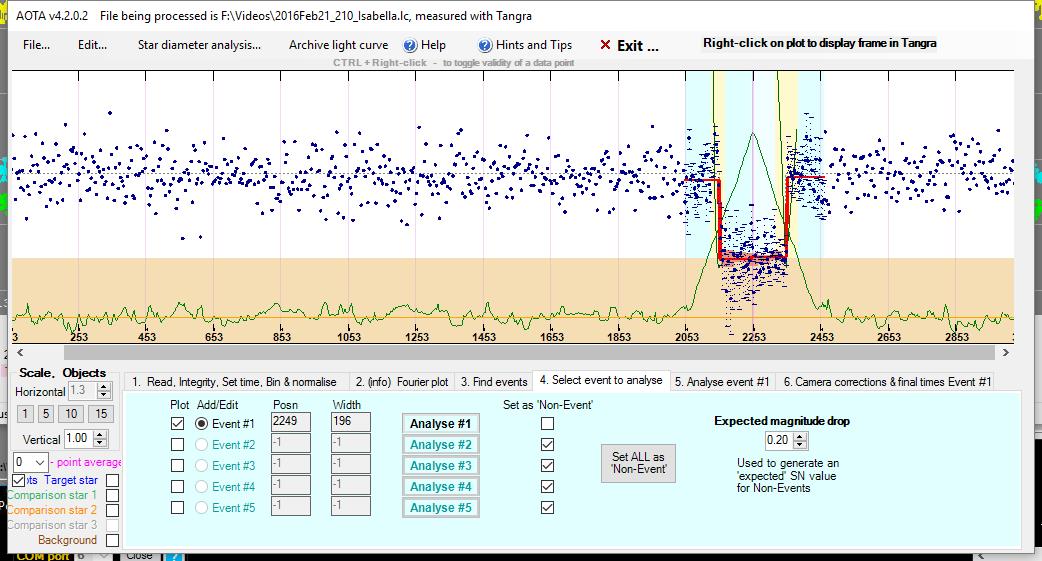Open tab 6. Camera corrections & final times

point(886,382)
